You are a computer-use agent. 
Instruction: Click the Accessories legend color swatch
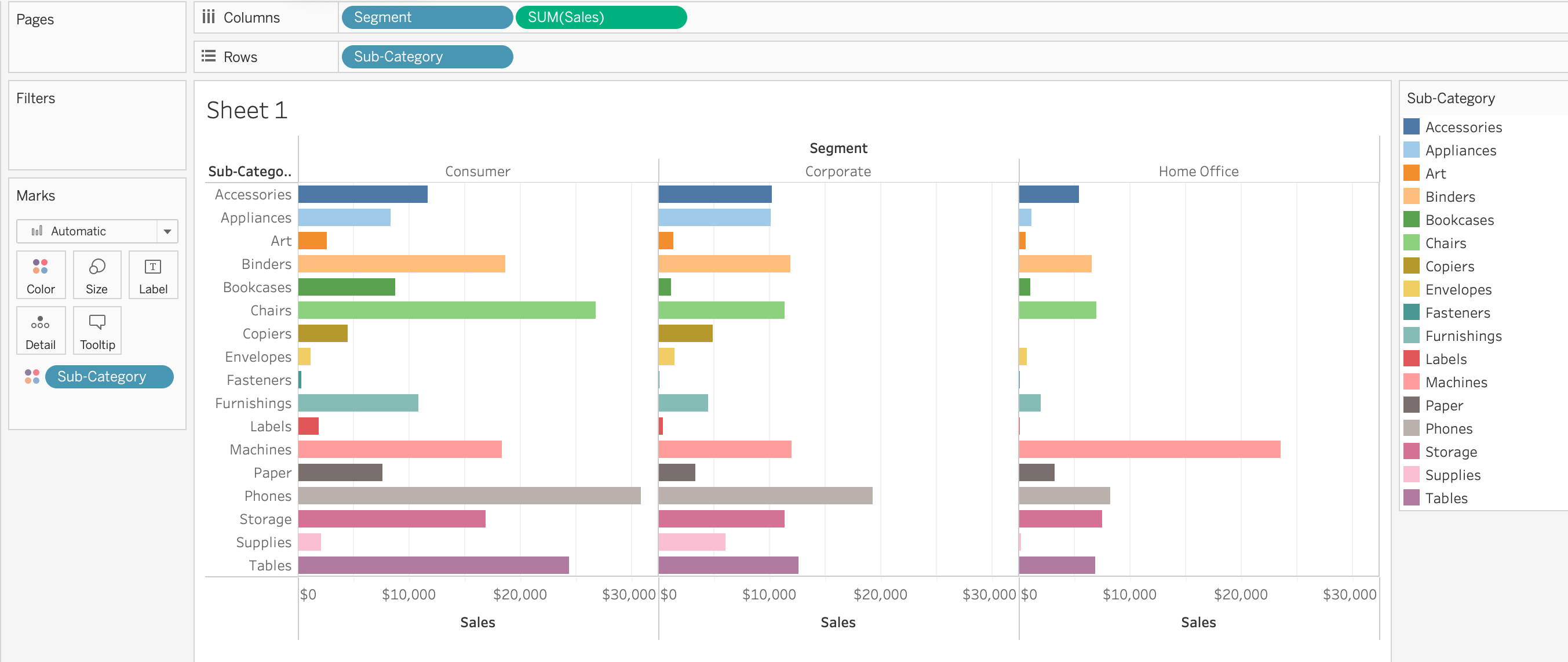[x=1411, y=127]
